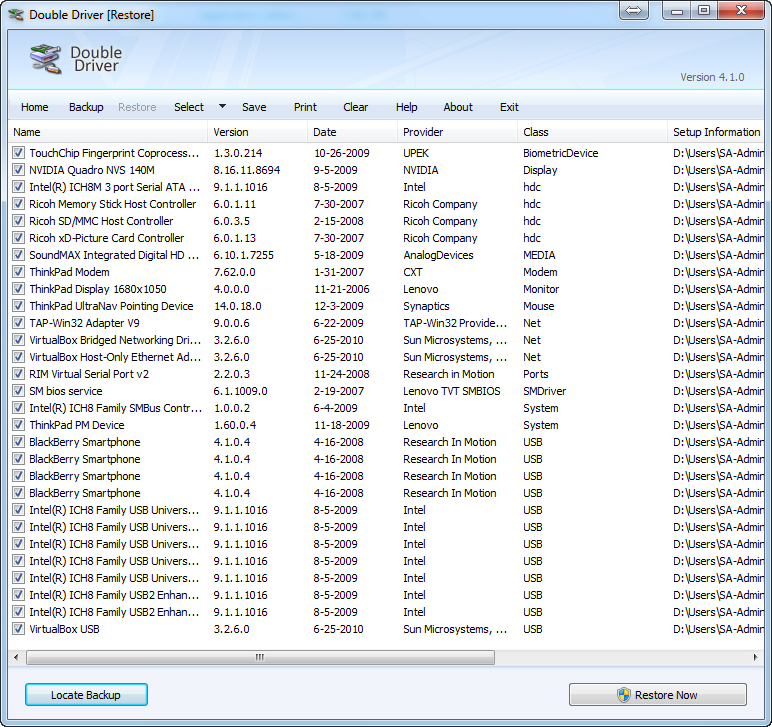The height and width of the screenshot is (727, 772).
Task: Click the title bar app icon
Action: [x=16, y=15]
